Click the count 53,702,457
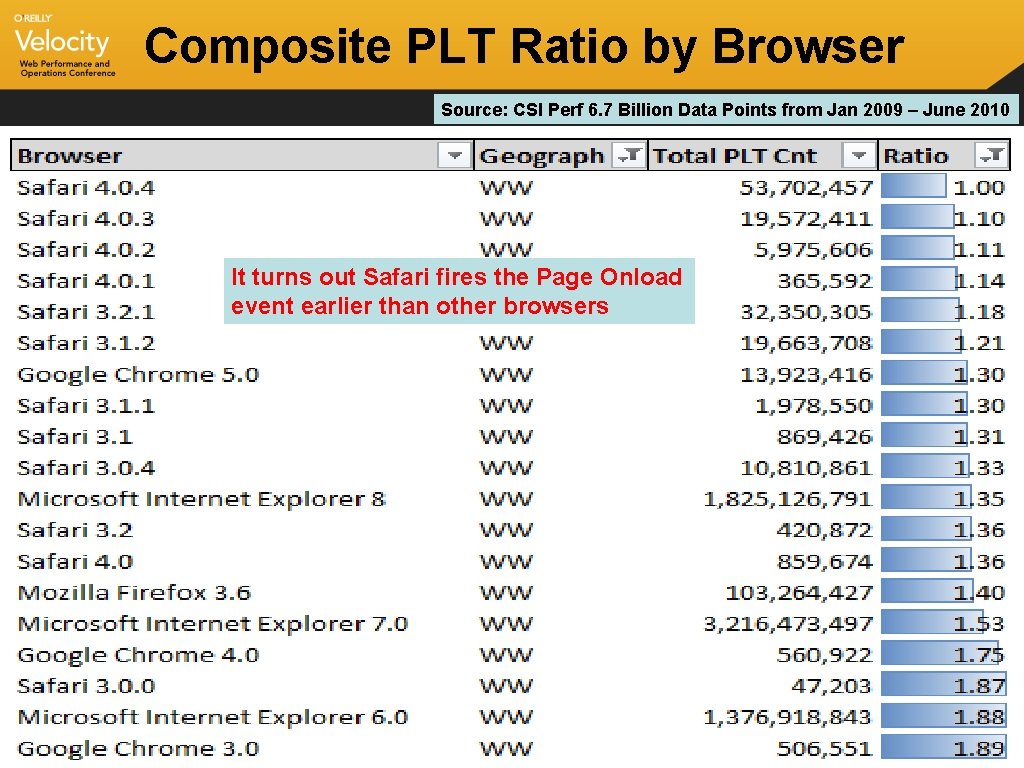 [807, 189]
